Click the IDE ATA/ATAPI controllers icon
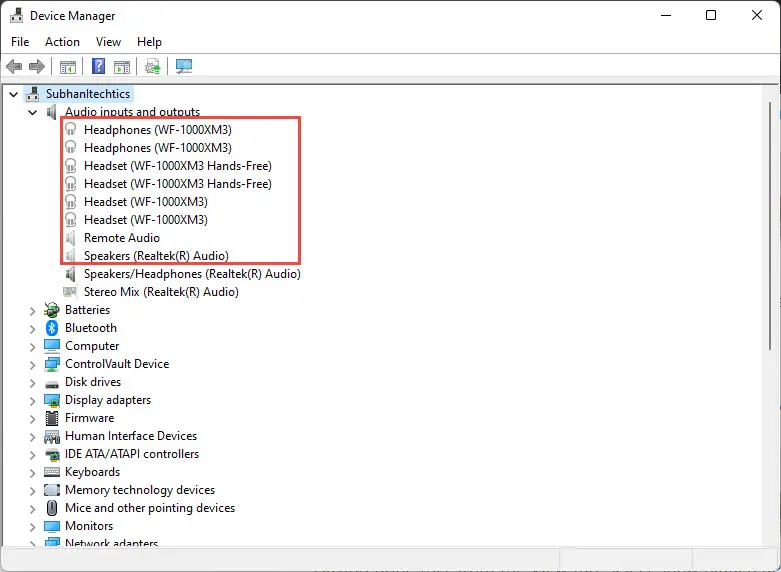This screenshot has width=781, height=572. coord(52,454)
